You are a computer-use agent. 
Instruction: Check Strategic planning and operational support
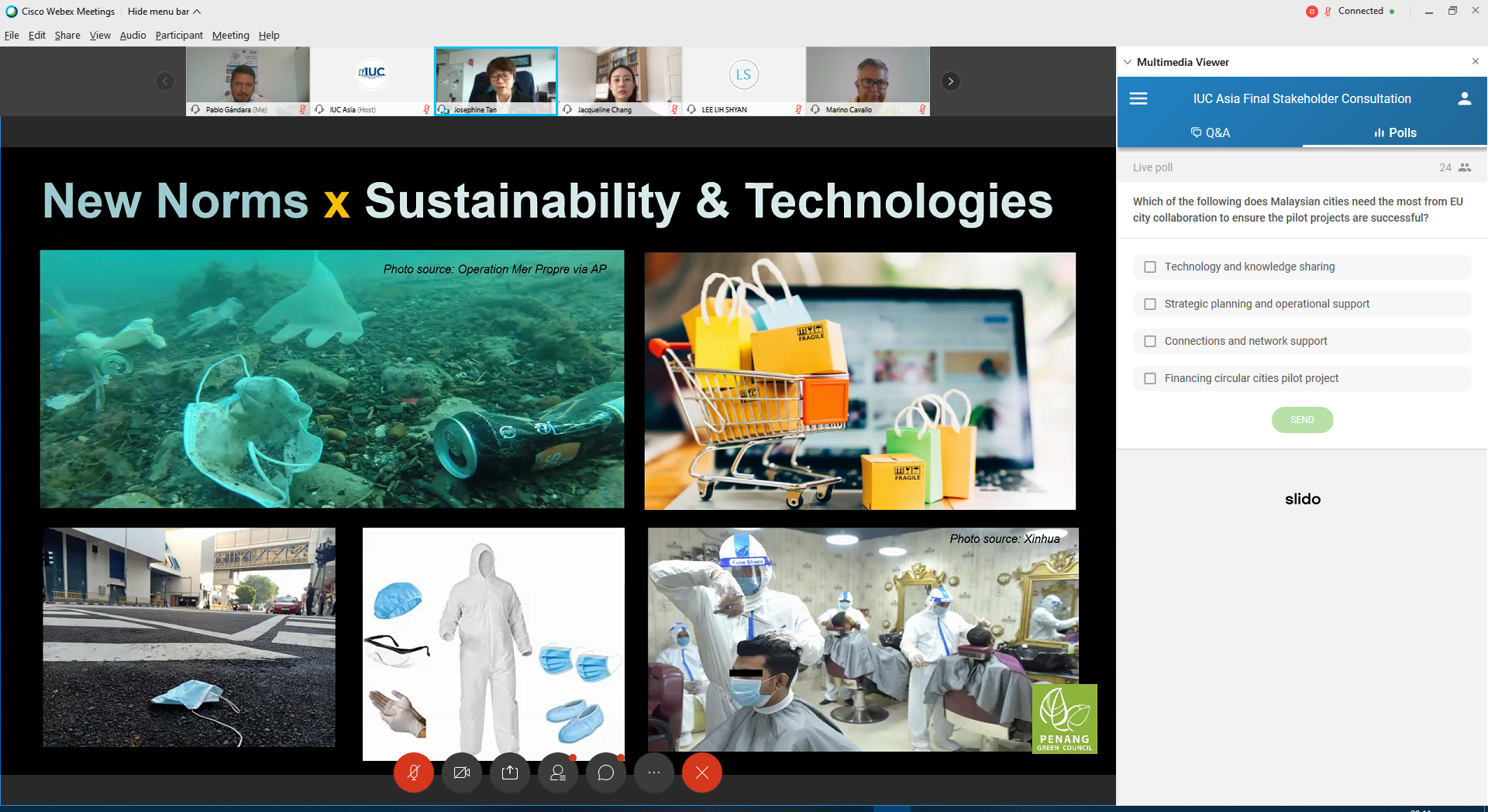[1150, 304]
